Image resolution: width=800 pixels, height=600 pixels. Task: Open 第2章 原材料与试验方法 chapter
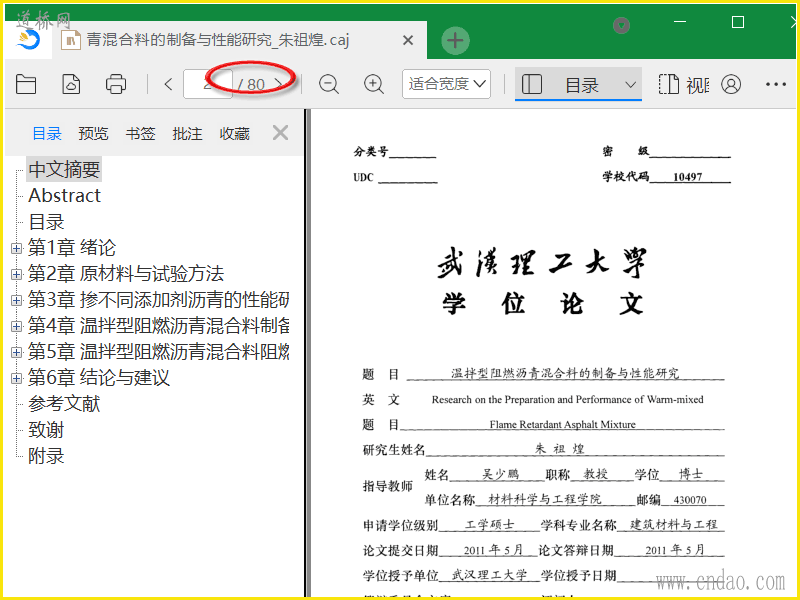coord(126,274)
